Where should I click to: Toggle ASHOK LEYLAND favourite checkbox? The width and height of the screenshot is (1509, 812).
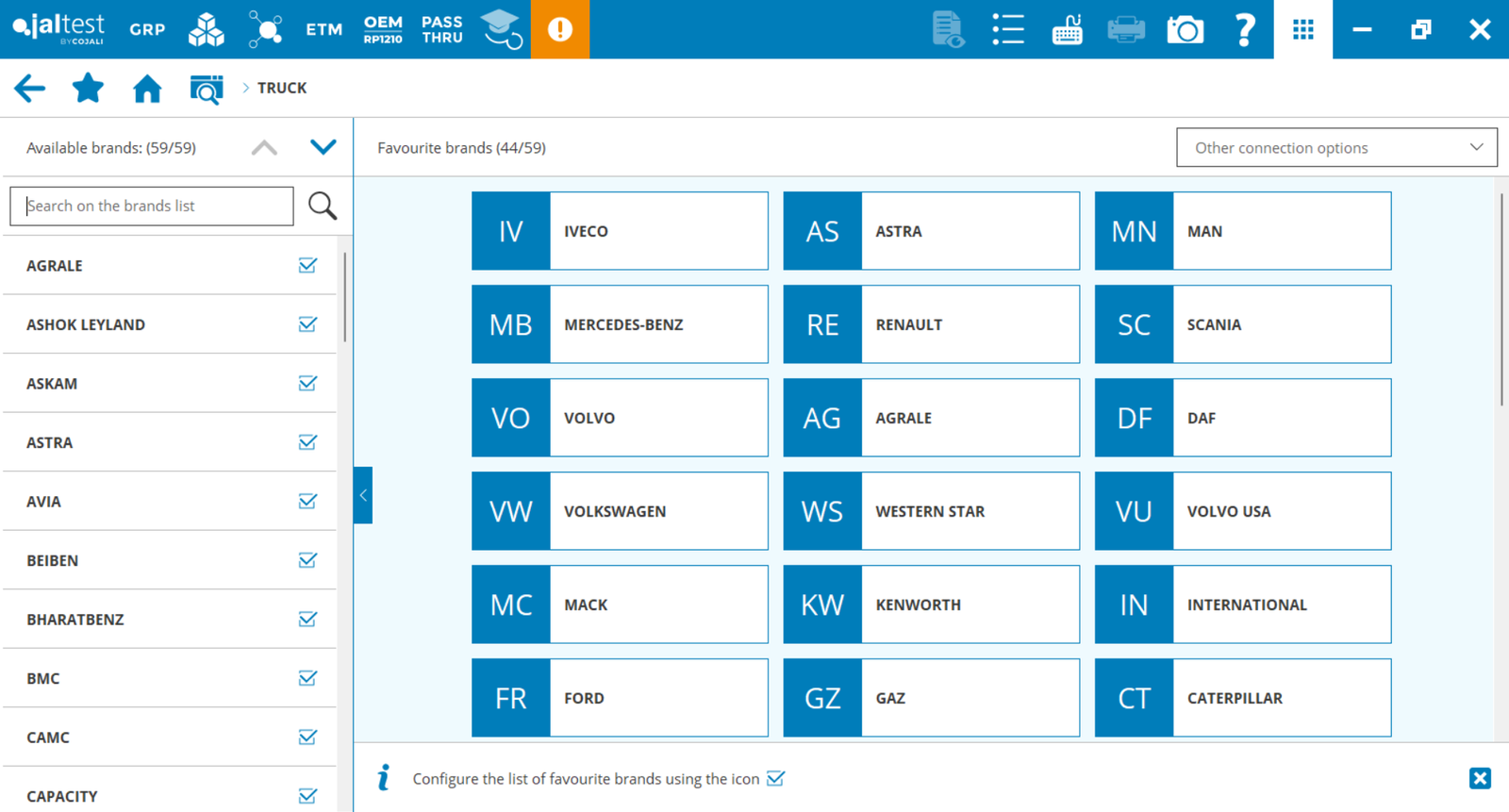coord(307,324)
